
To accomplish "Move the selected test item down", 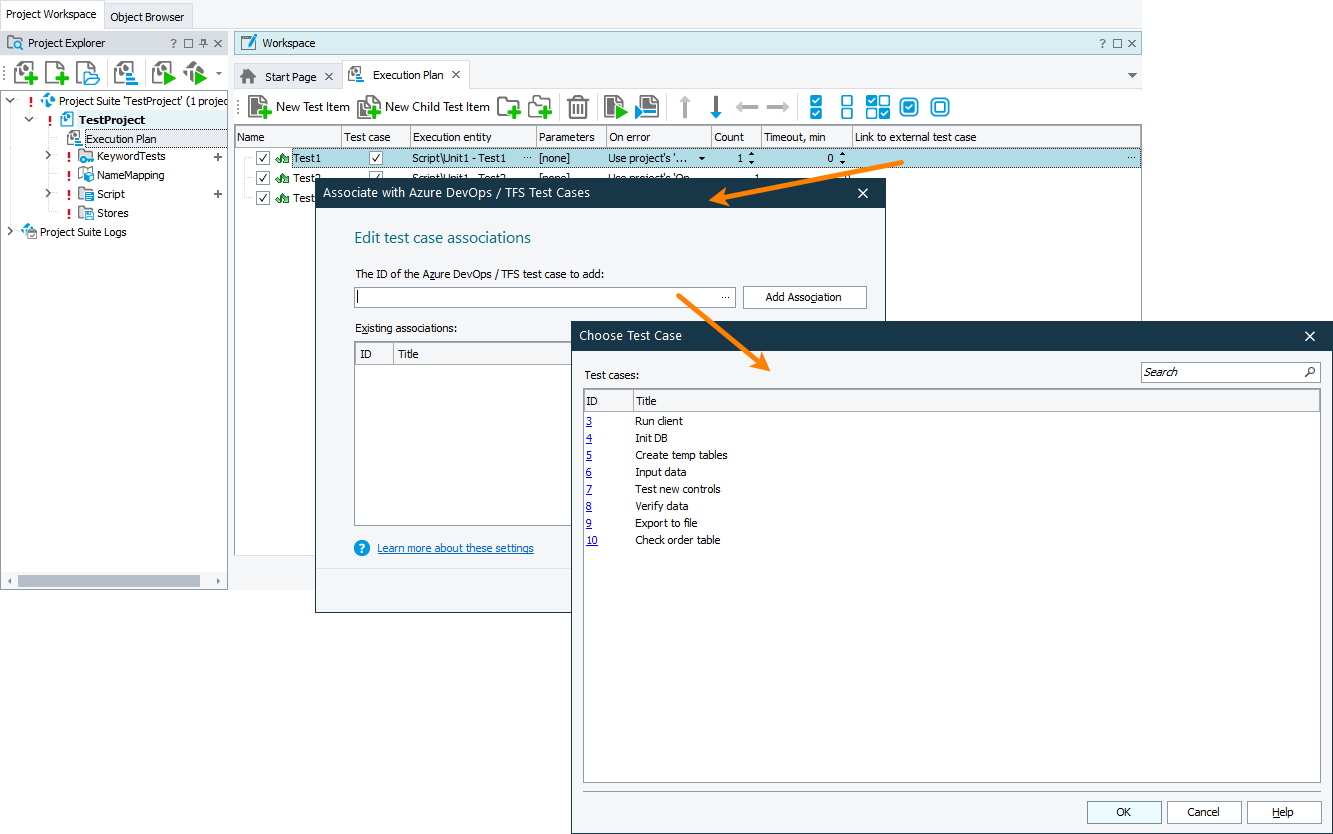I will click(717, 106).
